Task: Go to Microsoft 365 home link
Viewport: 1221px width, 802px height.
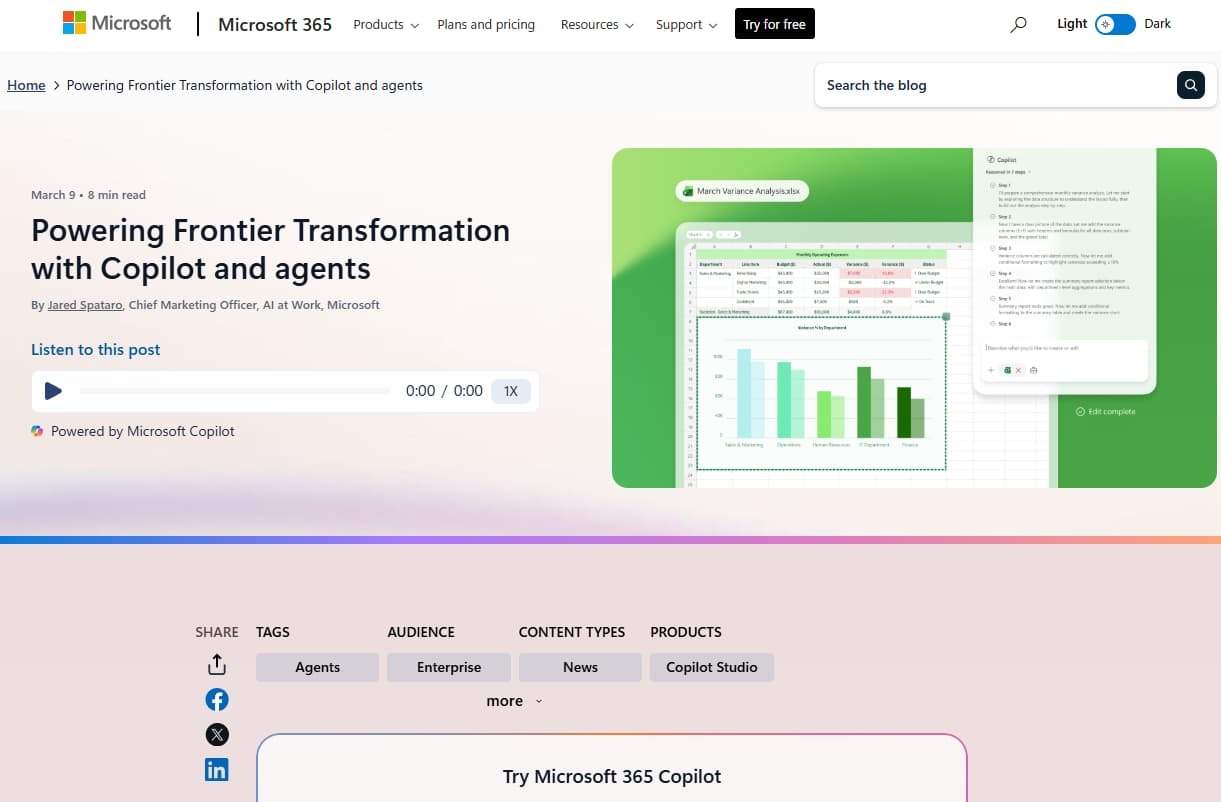Action: [275, 25]
